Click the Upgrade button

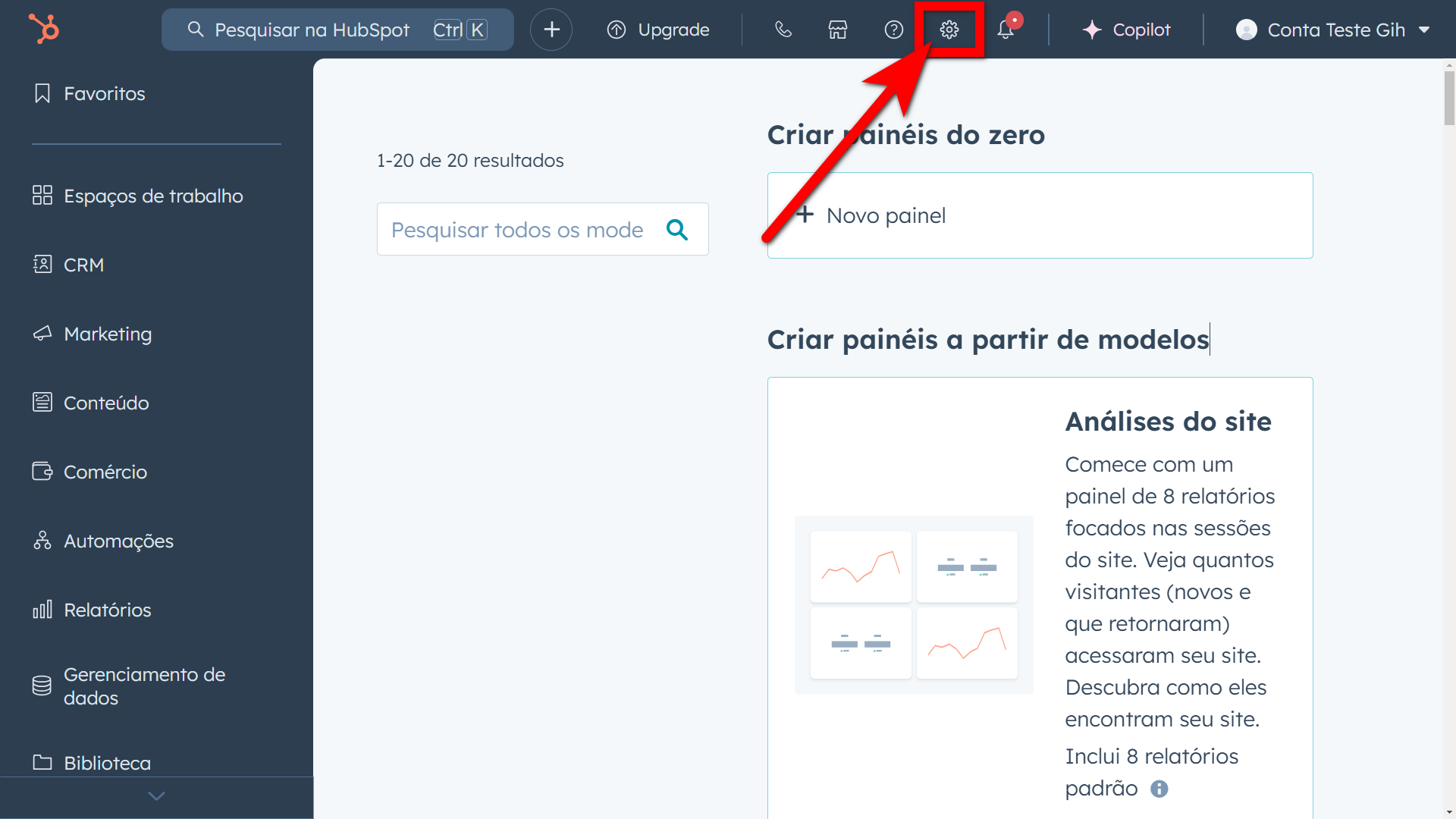[x=658, y=30]
